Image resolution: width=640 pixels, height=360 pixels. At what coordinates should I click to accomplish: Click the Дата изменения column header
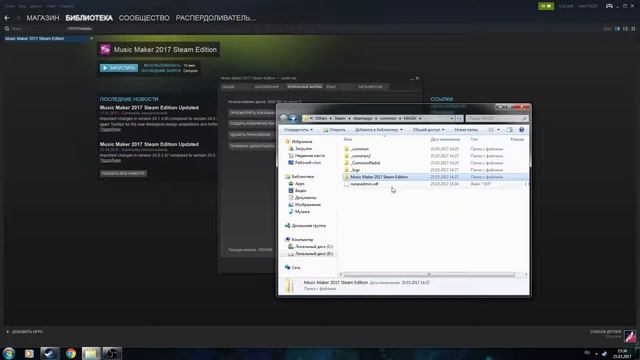[445, 140]
